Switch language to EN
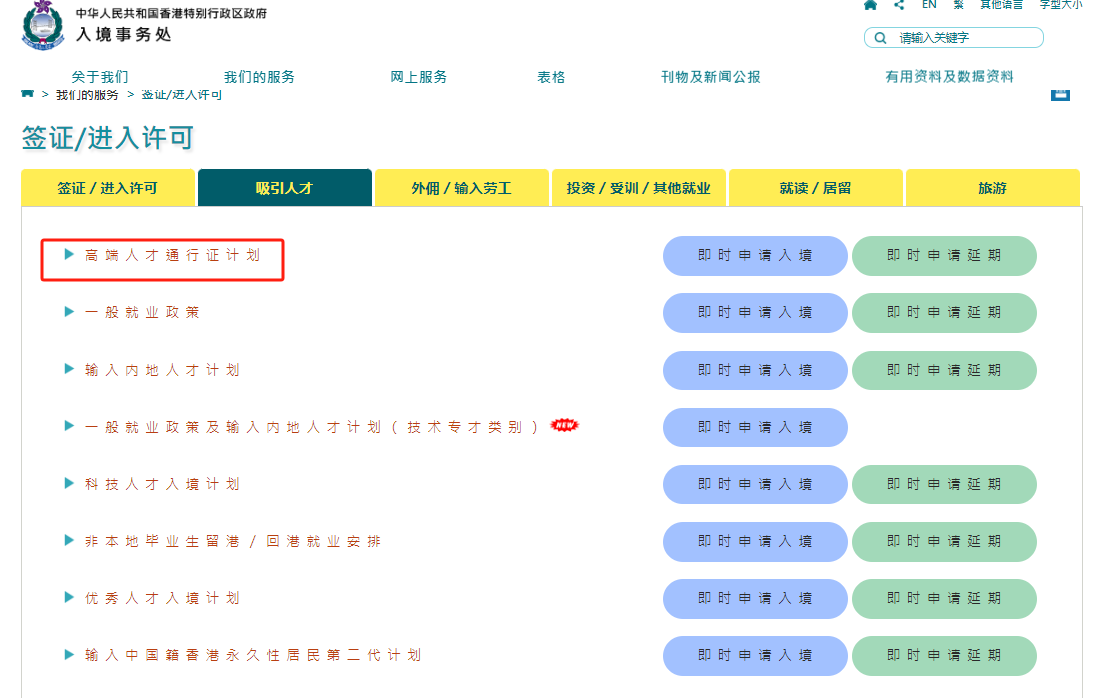Screen dimensions: 1106x698 pyautogui.click(x=929, y=5)
